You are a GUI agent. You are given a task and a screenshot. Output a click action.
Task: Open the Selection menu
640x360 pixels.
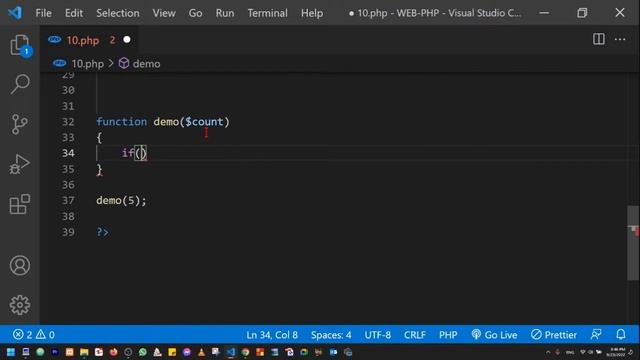[118, 13]
